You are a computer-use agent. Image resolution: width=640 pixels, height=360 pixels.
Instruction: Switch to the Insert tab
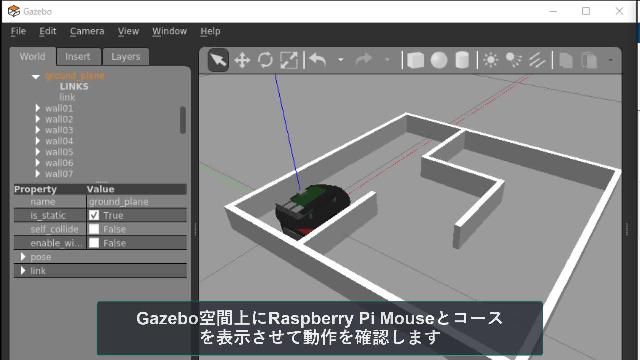[x=78, y=57]
